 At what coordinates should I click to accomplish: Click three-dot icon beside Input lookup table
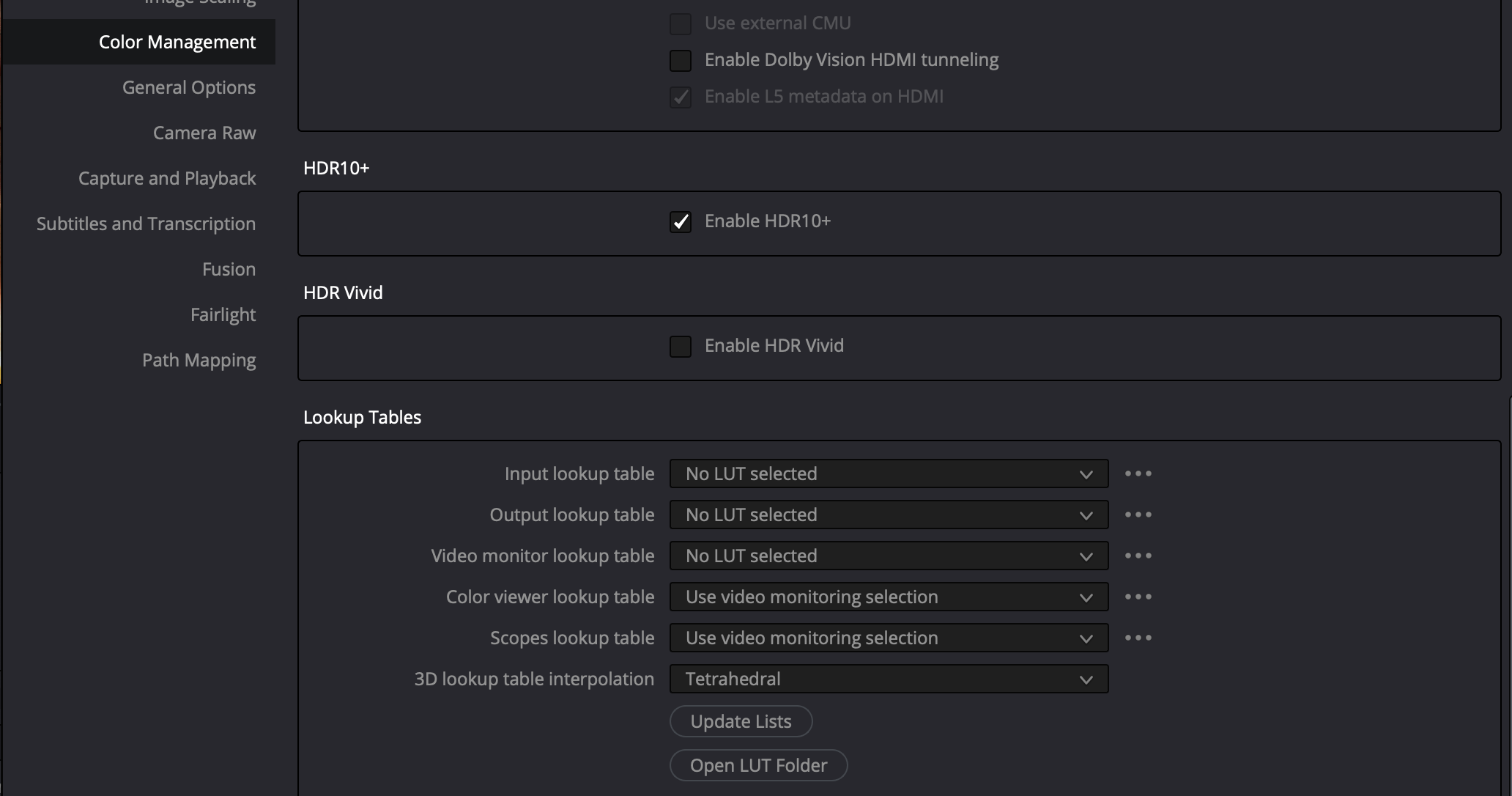(x=1138, y=474)
